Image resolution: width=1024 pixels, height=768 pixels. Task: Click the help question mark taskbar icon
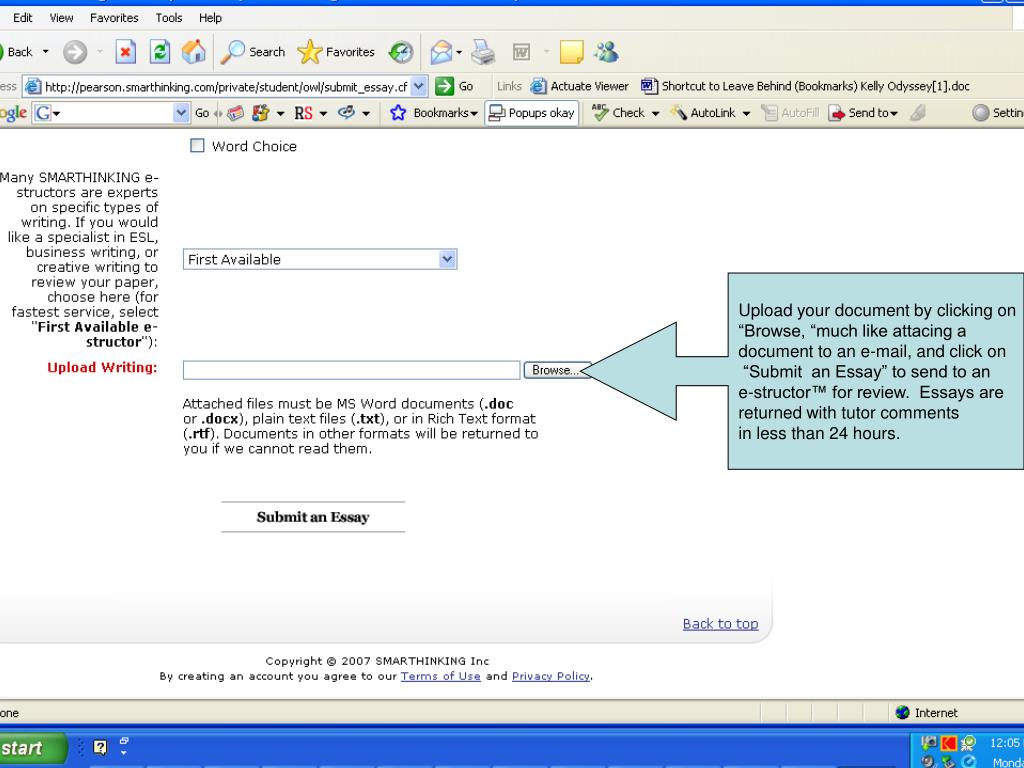tap(100, 747)
